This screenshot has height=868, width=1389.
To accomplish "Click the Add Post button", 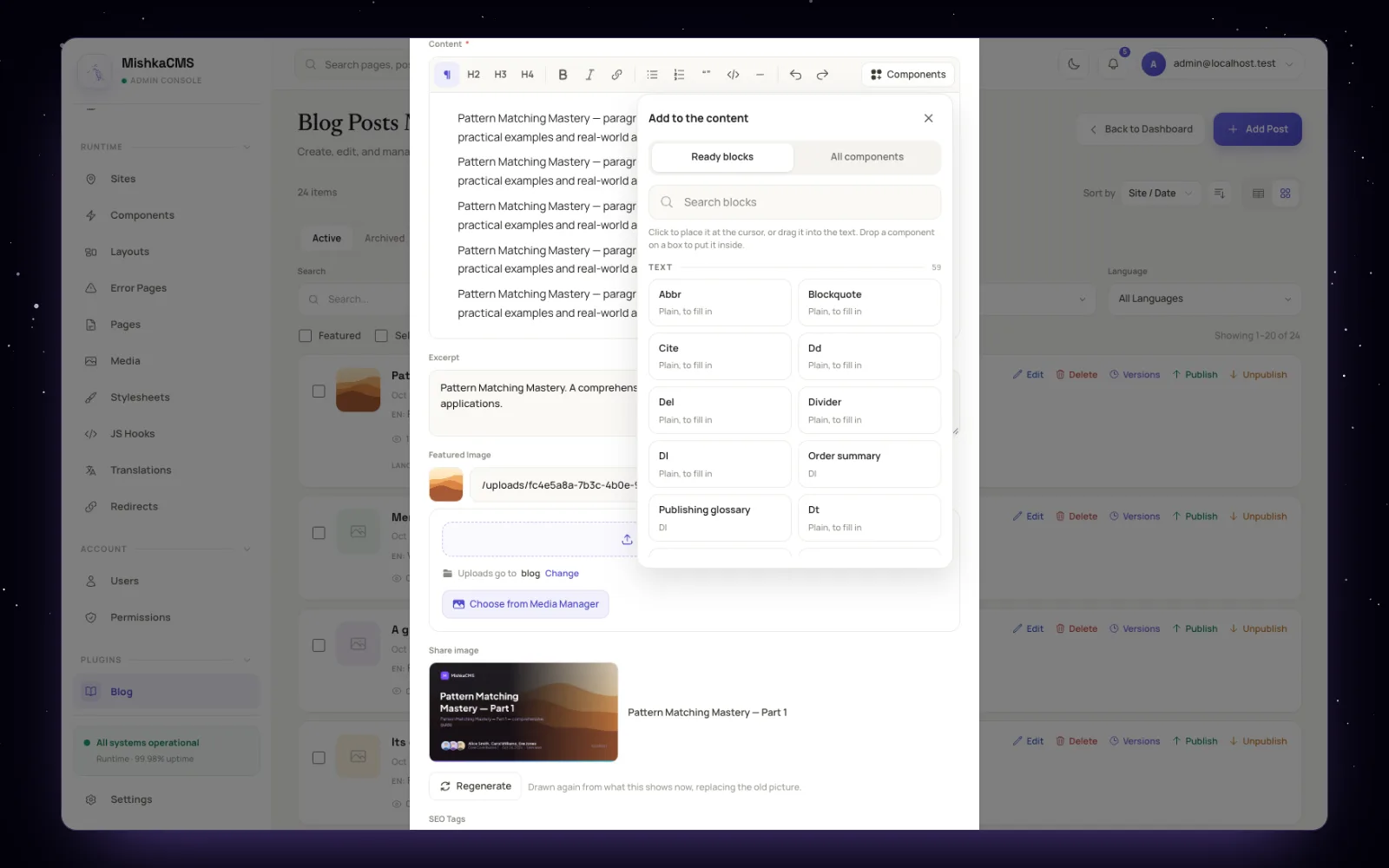I will pos(1257,129).
